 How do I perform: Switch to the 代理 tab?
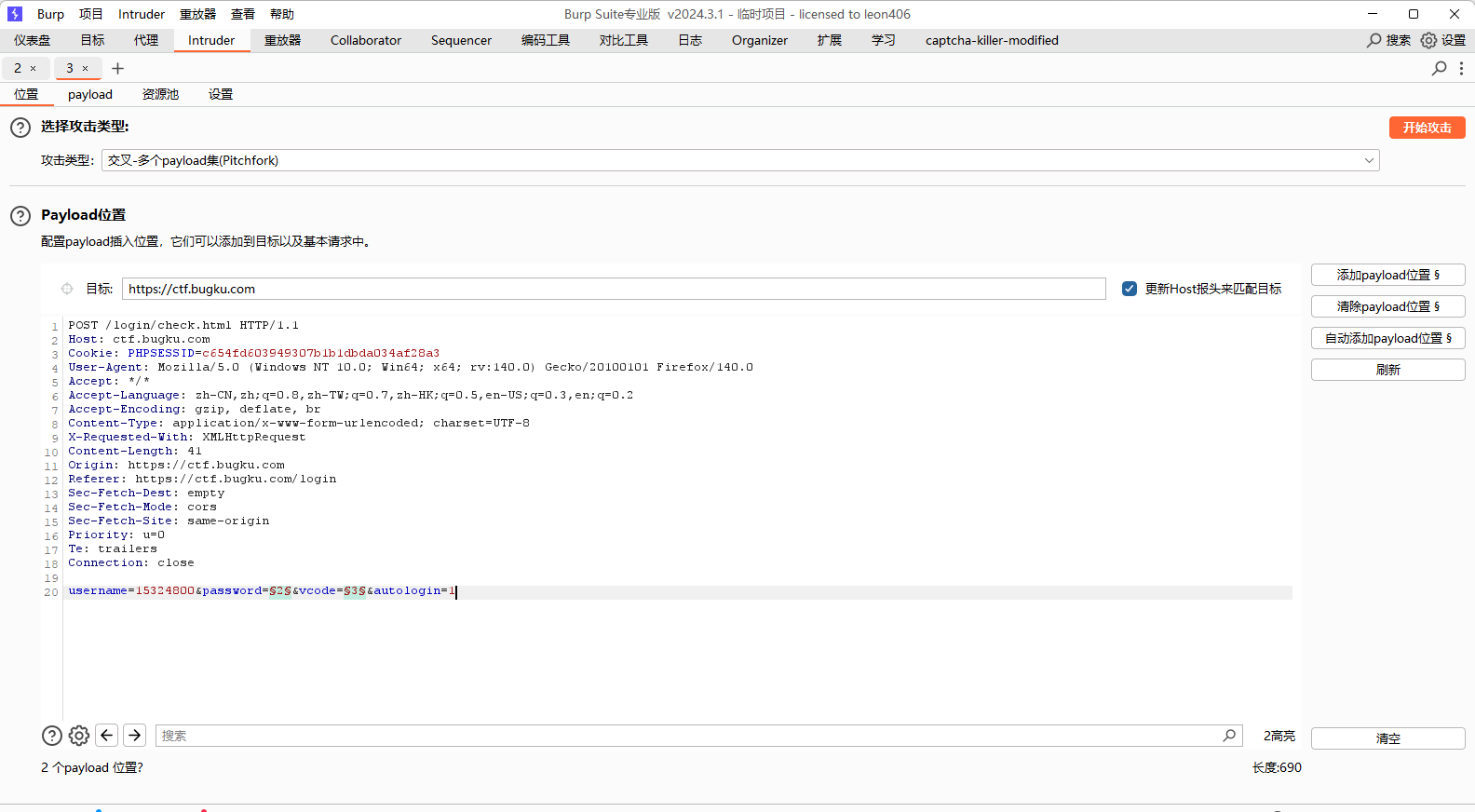[x=146, y=40]
